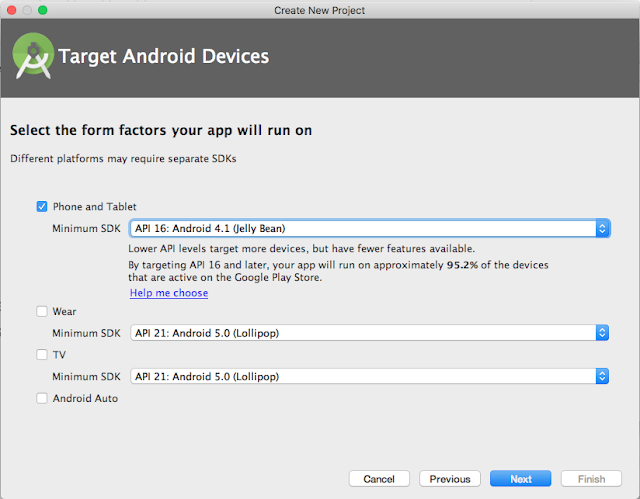640x499 pixels.
Task: Click the Phone and Tablet label
Action: (94, 207)
